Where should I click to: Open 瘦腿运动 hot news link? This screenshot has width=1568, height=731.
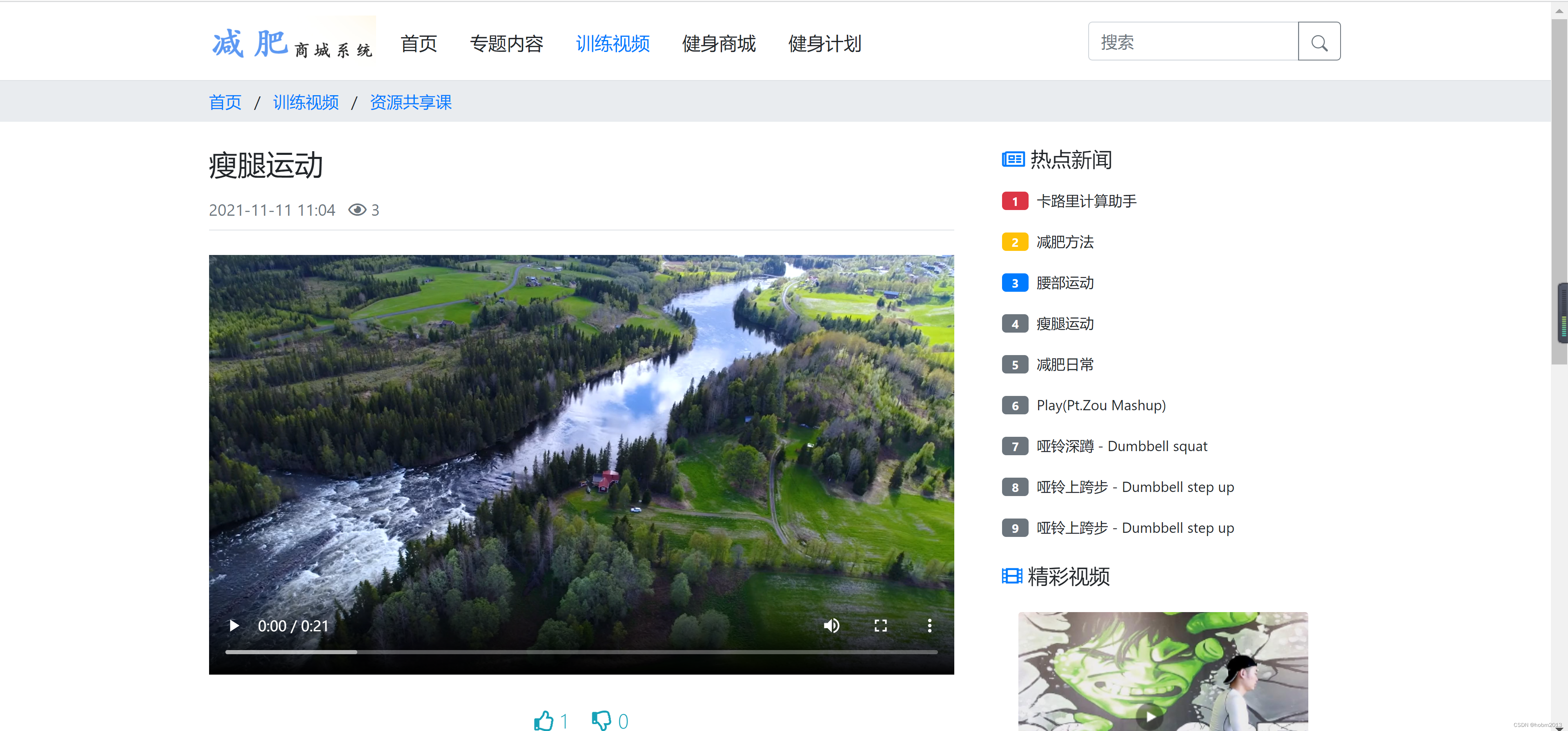click(1065, 324)
